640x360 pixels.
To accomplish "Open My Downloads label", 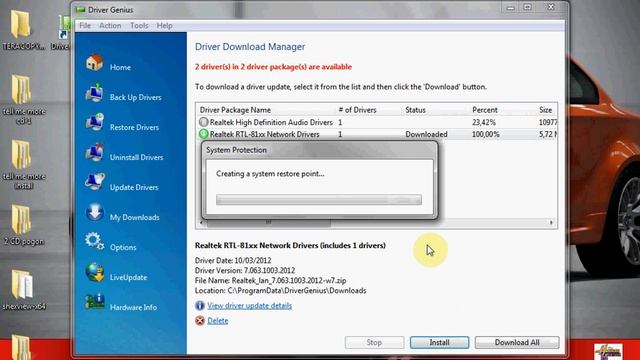I will tap(135, 217).
